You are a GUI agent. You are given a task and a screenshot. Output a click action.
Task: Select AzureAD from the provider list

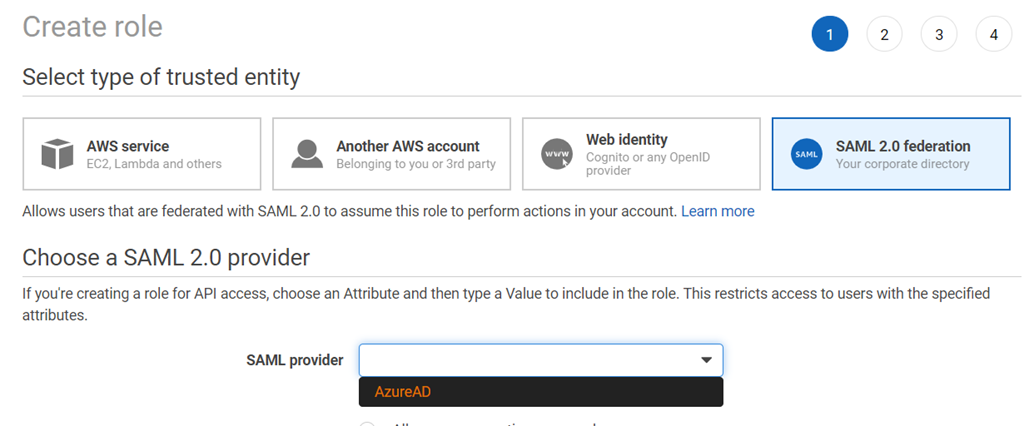point(403,392)
